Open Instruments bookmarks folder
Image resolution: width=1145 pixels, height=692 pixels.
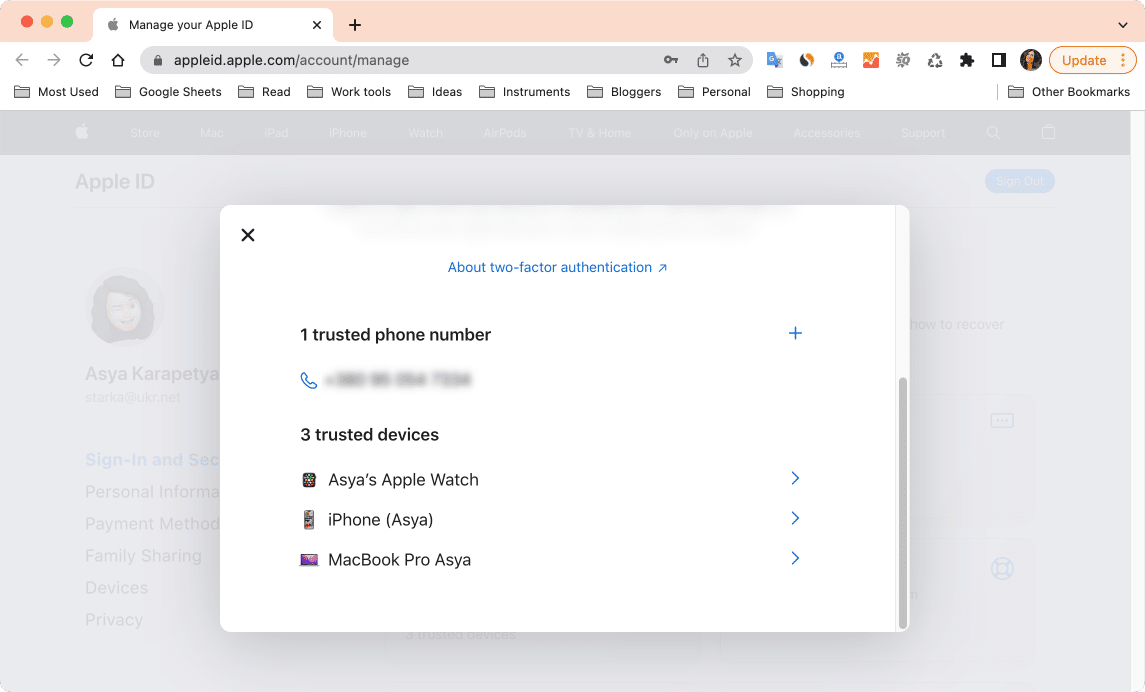tap(524, 91)
